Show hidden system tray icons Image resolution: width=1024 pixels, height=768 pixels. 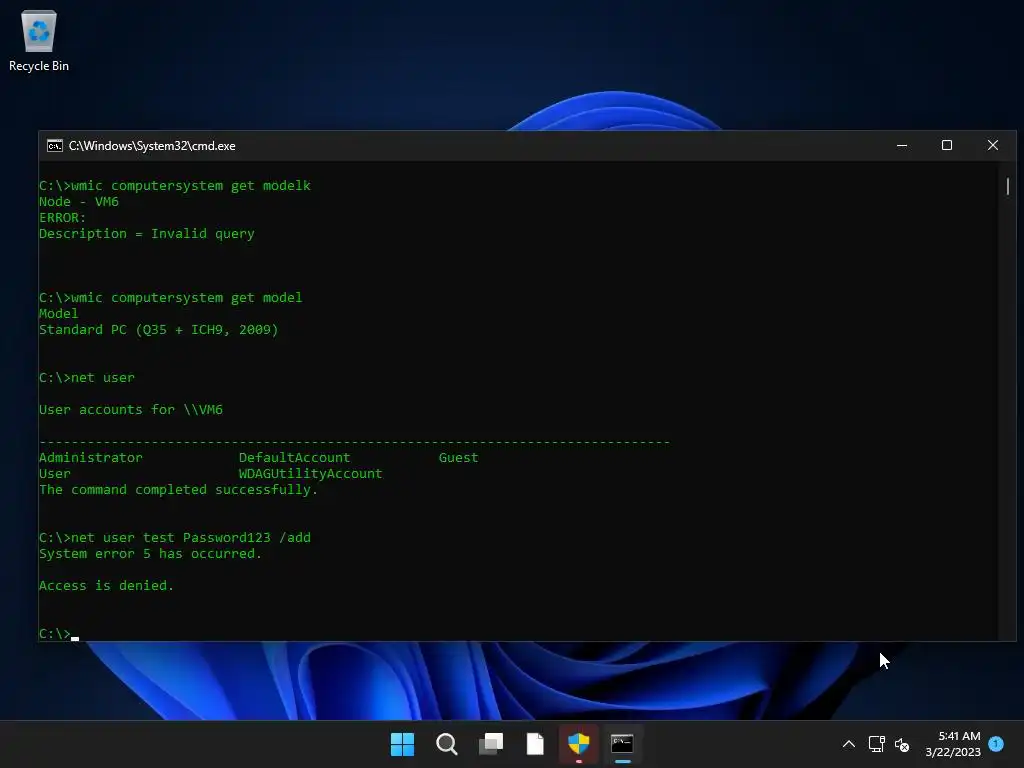point(849,744)
